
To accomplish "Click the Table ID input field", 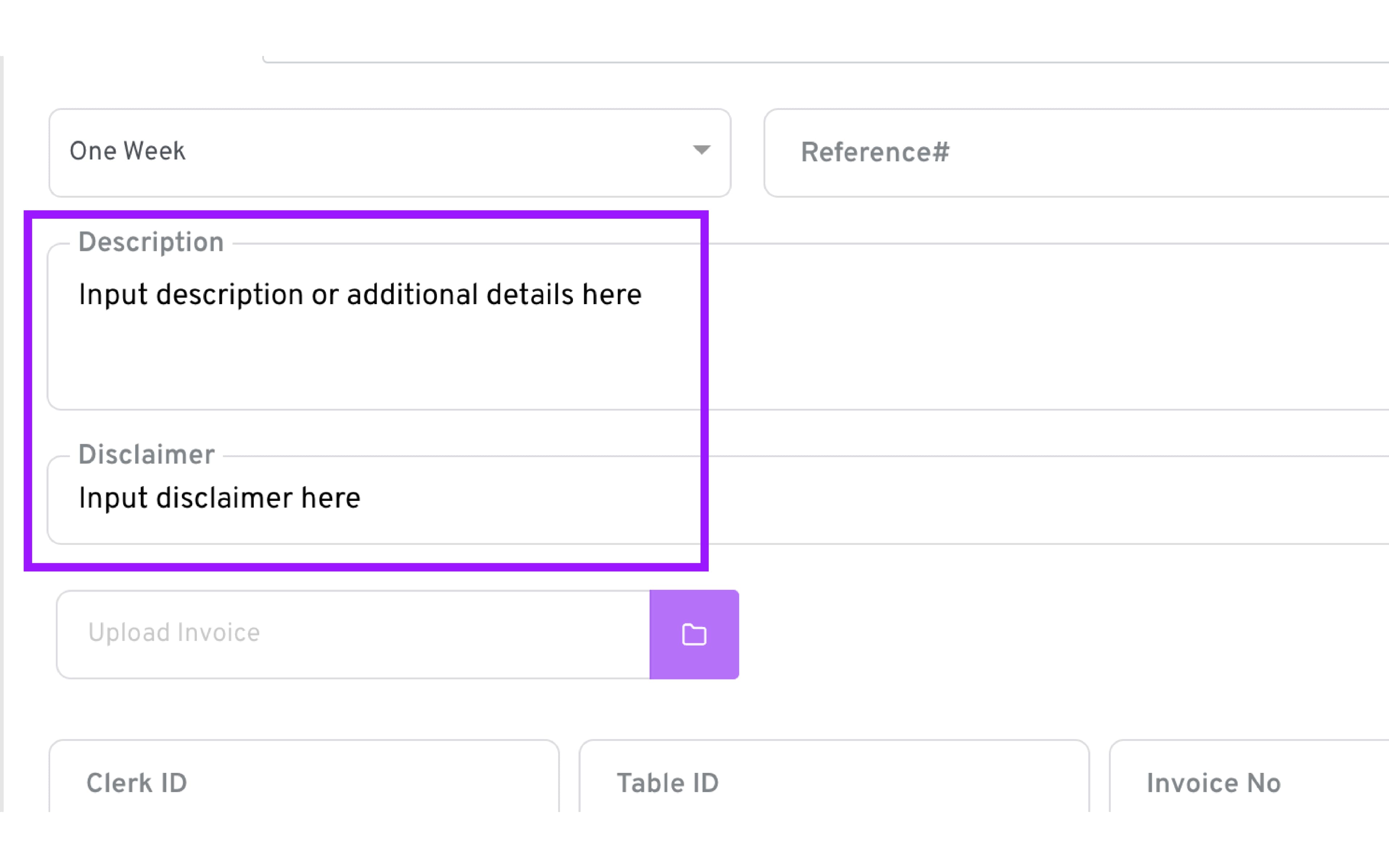I will [833, 782].
